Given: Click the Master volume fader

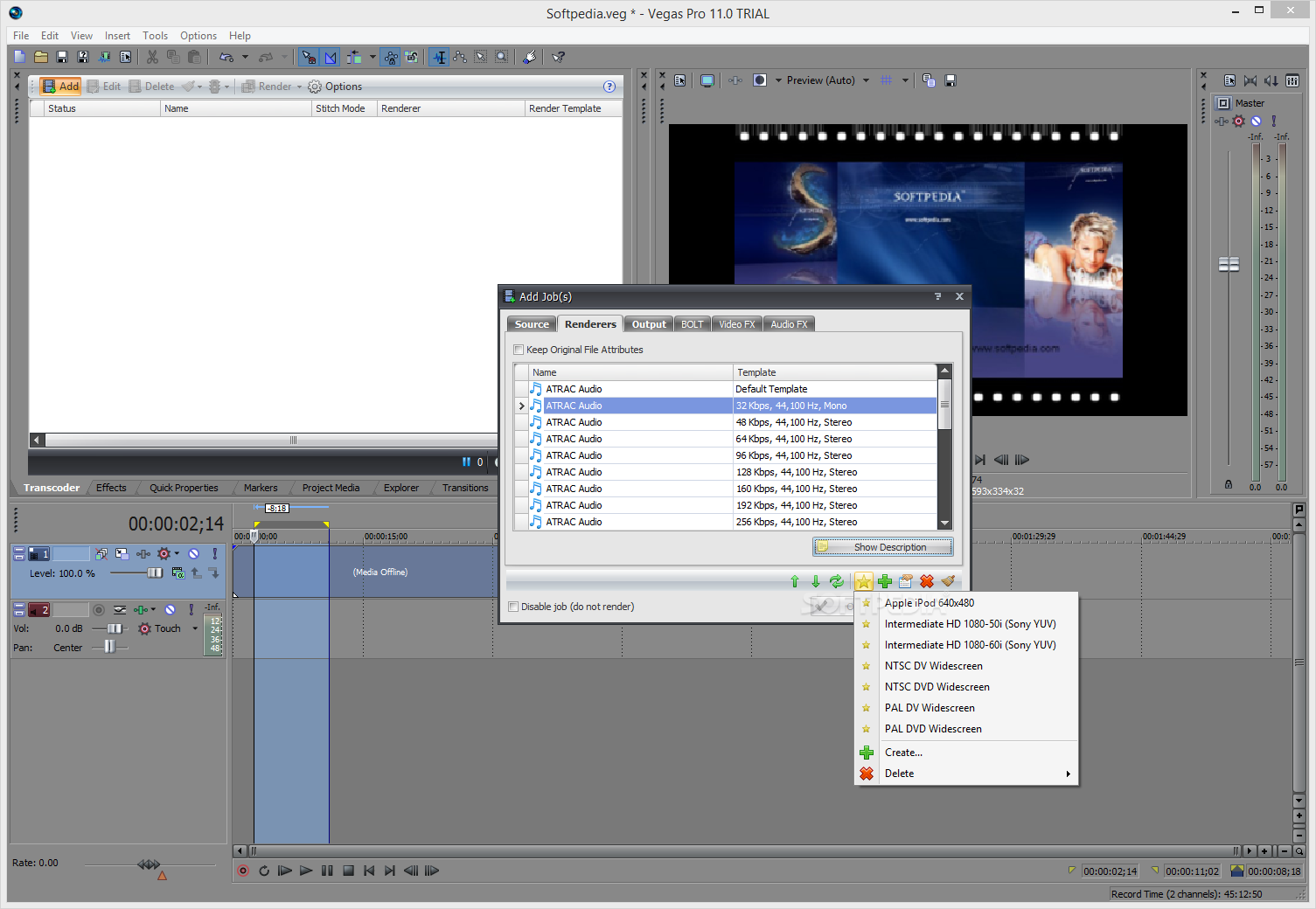Looking at the screenshot, I should click(x=1229, y=264).
